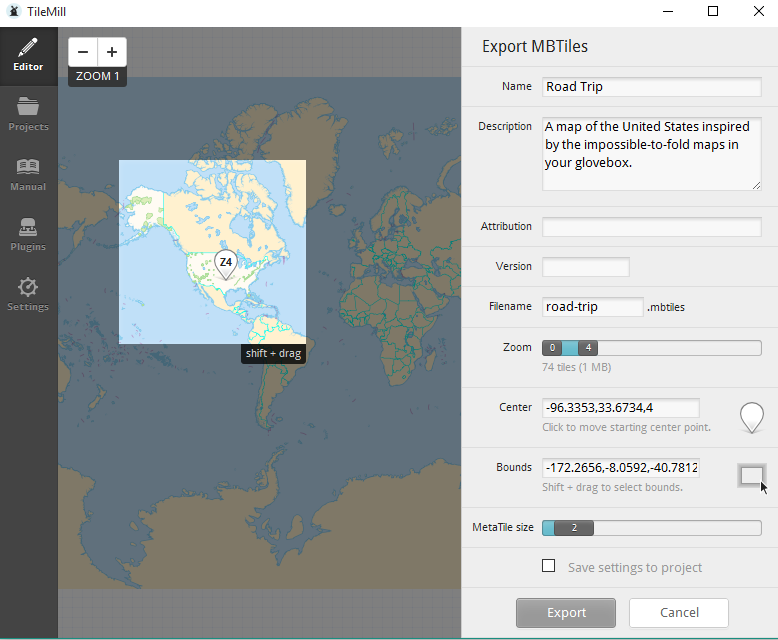Click the Export button
Image resolution: width=778 pixels, height=640 pixels.
tap(566, 612)
